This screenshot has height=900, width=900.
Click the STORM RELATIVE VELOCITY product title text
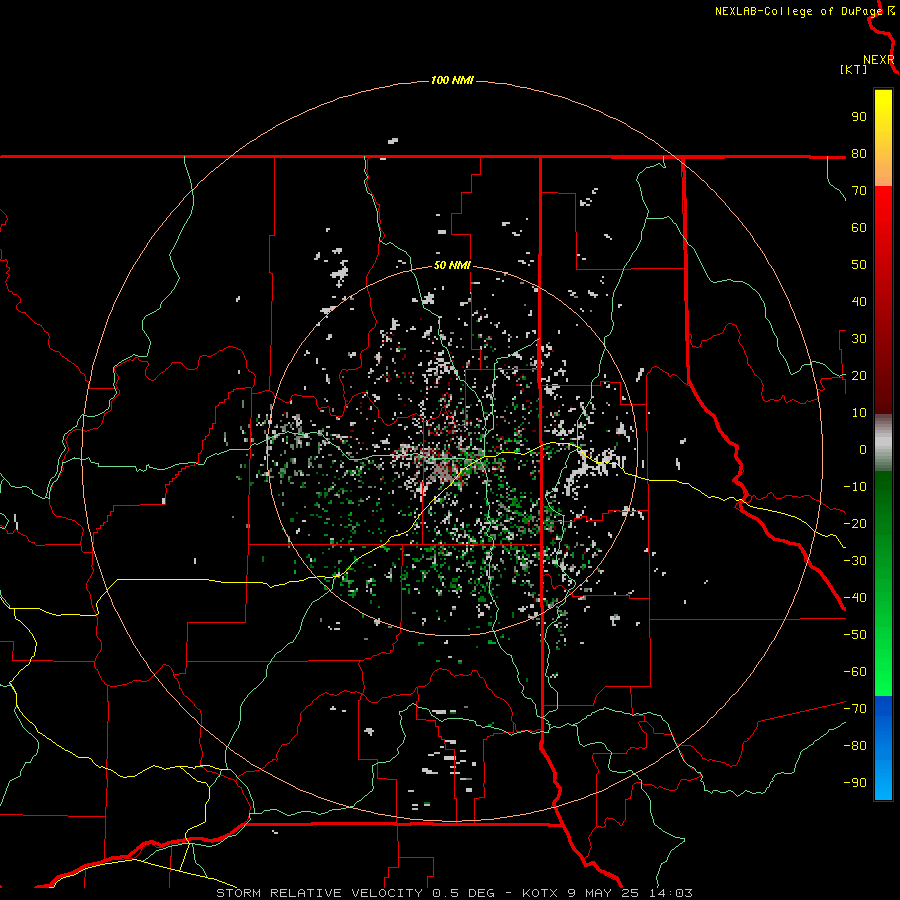(x=319, y=893)
